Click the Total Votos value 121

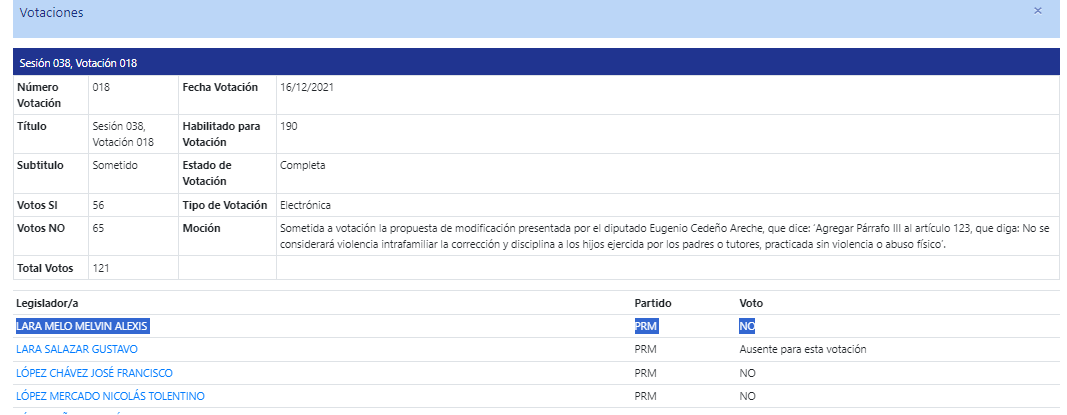click(x=101, y=267)
